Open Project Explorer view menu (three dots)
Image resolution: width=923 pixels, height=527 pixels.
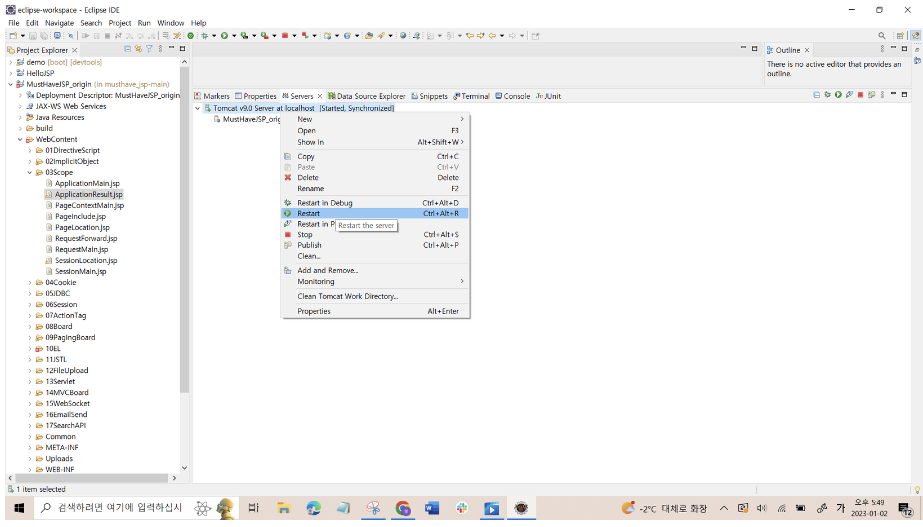click(160, 49)
